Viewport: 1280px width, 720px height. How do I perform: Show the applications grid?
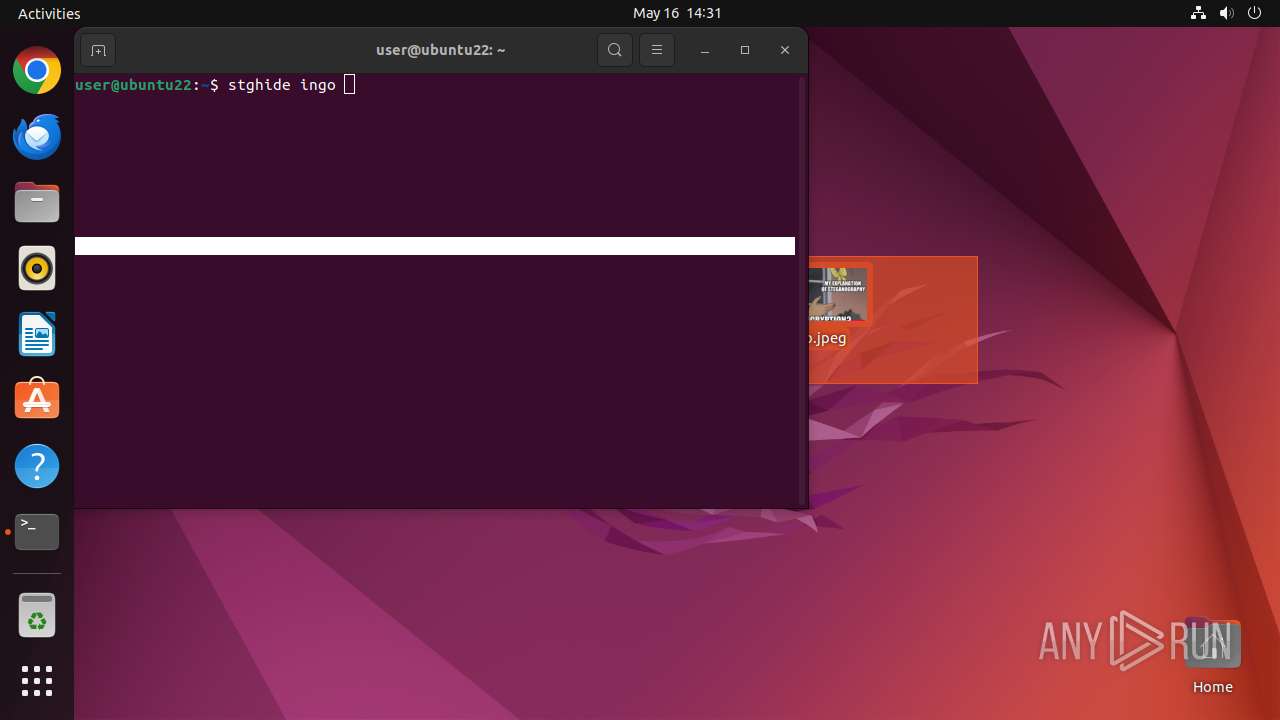pos(37,681)
